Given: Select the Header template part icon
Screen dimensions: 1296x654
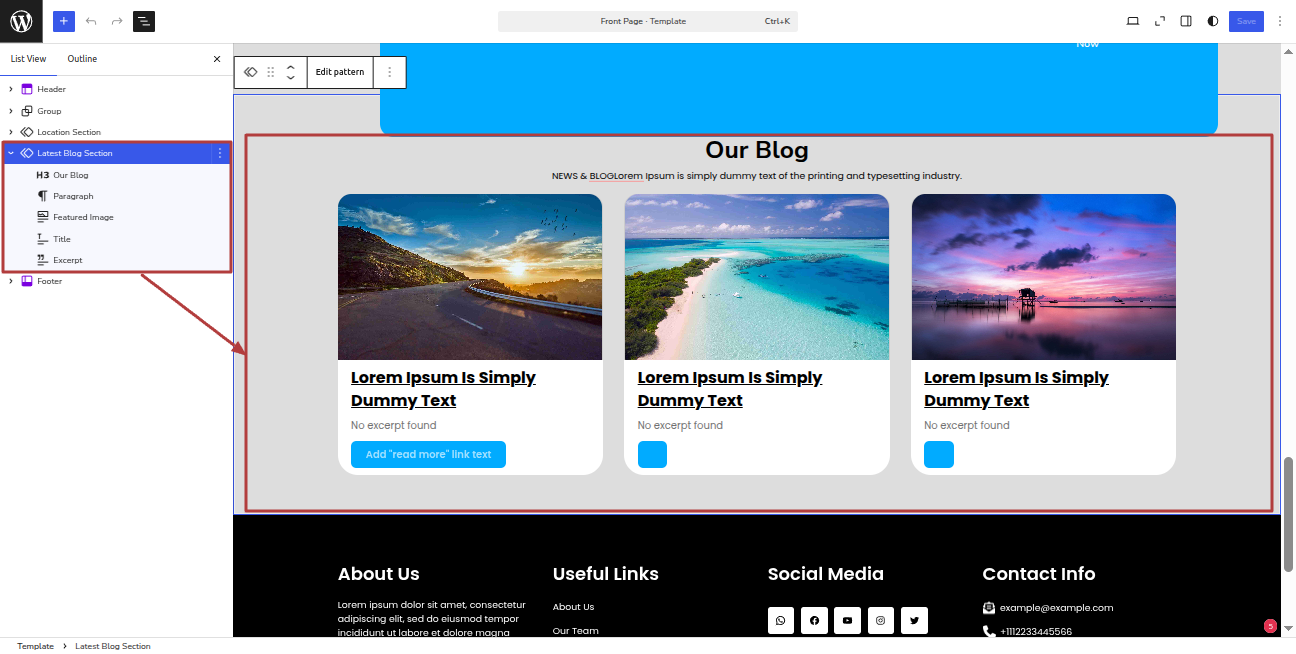Looking at the screenshot, I should pos(27,89).
